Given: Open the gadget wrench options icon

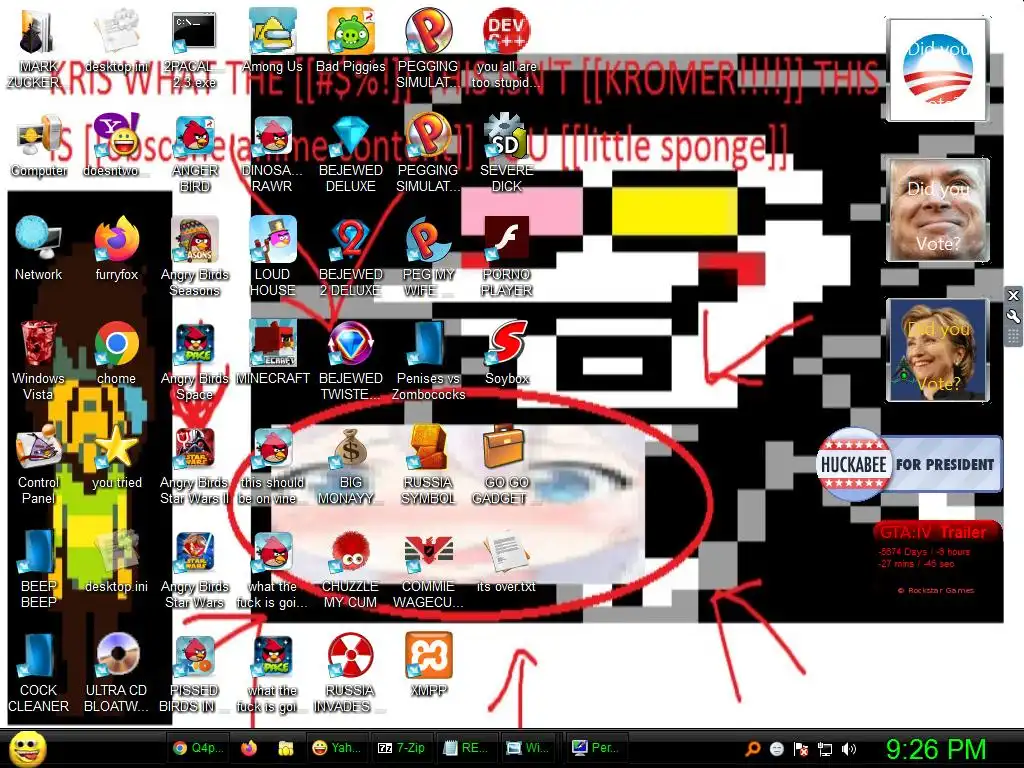Looking at the screenshot, I should point(1013,317).
